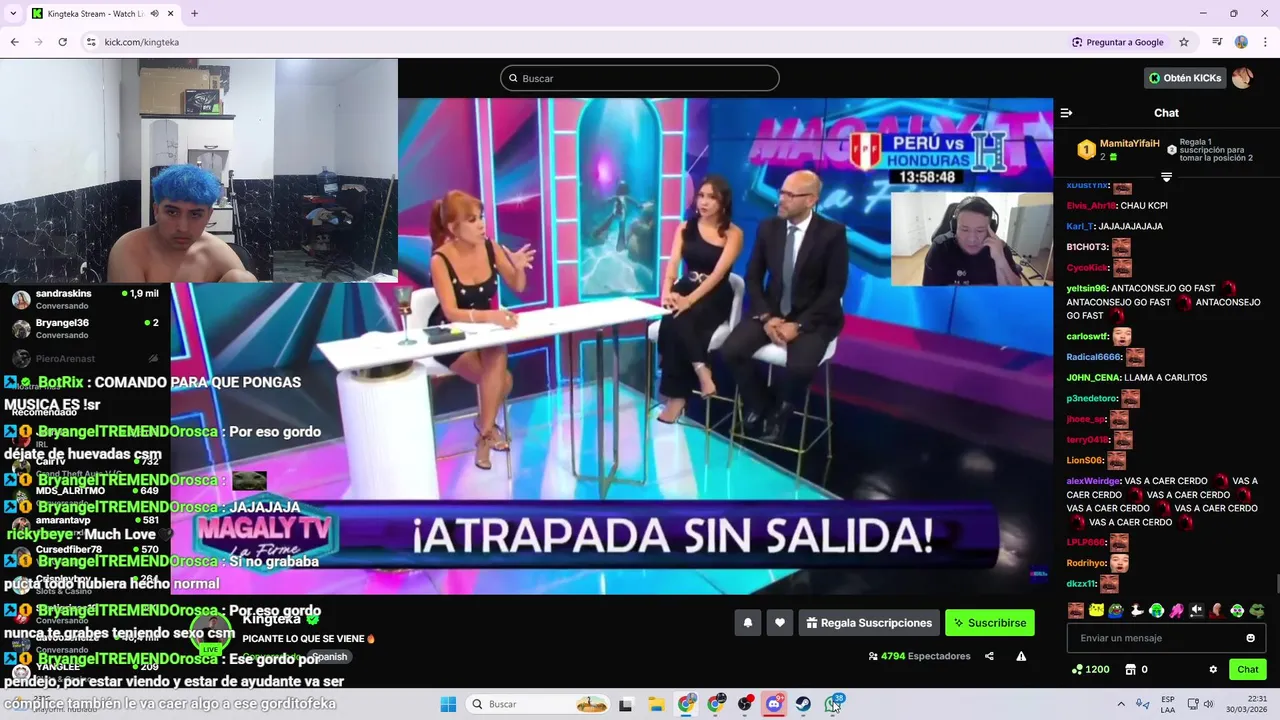Insert the green alien headphones emote
Viewport: 1280px width, 720px height.
click(x=1156, y=610)
